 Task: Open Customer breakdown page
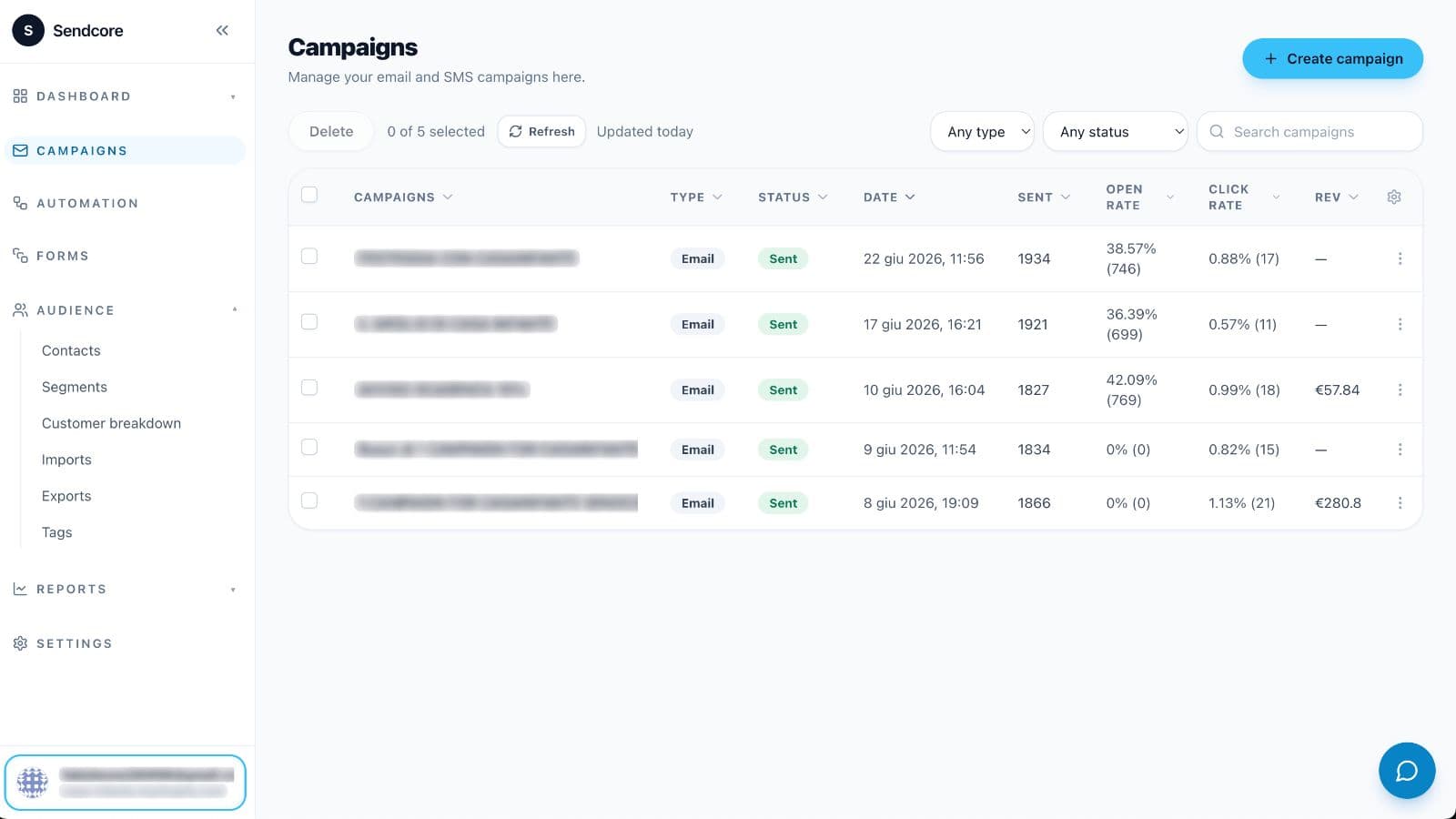click(x=111, y=423)
